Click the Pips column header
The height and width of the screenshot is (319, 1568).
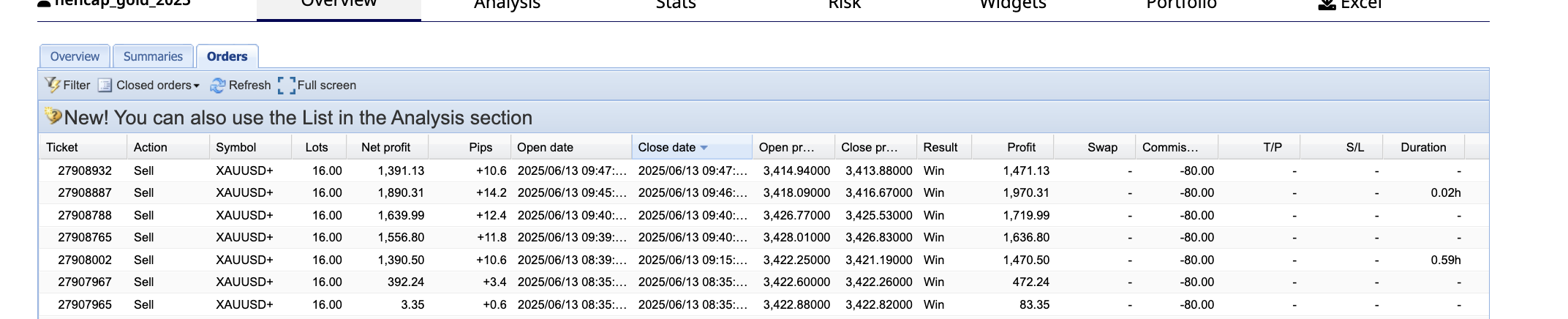[x=480, y=147]
